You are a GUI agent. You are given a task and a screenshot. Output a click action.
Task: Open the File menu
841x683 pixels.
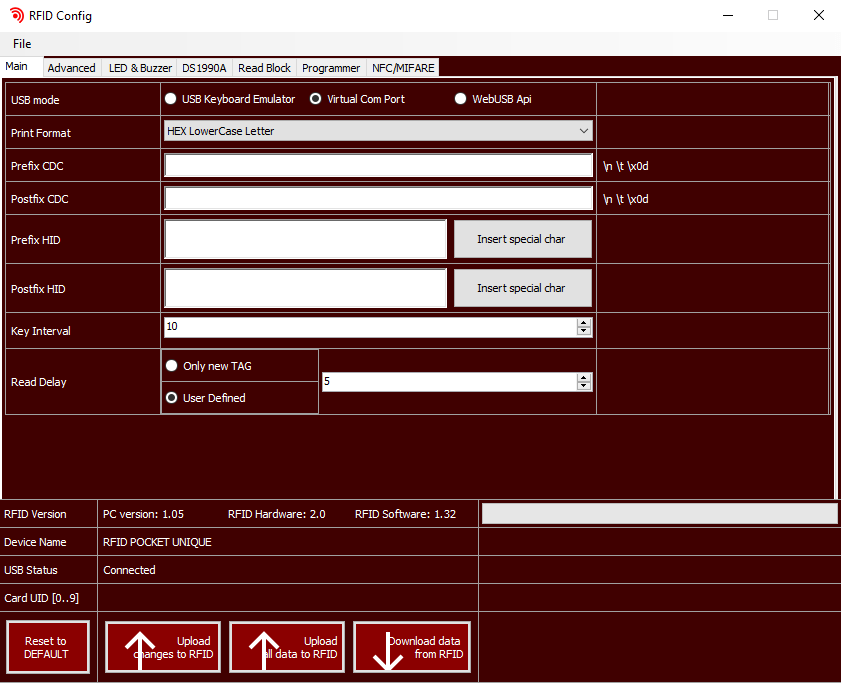(x=22, y=44)
